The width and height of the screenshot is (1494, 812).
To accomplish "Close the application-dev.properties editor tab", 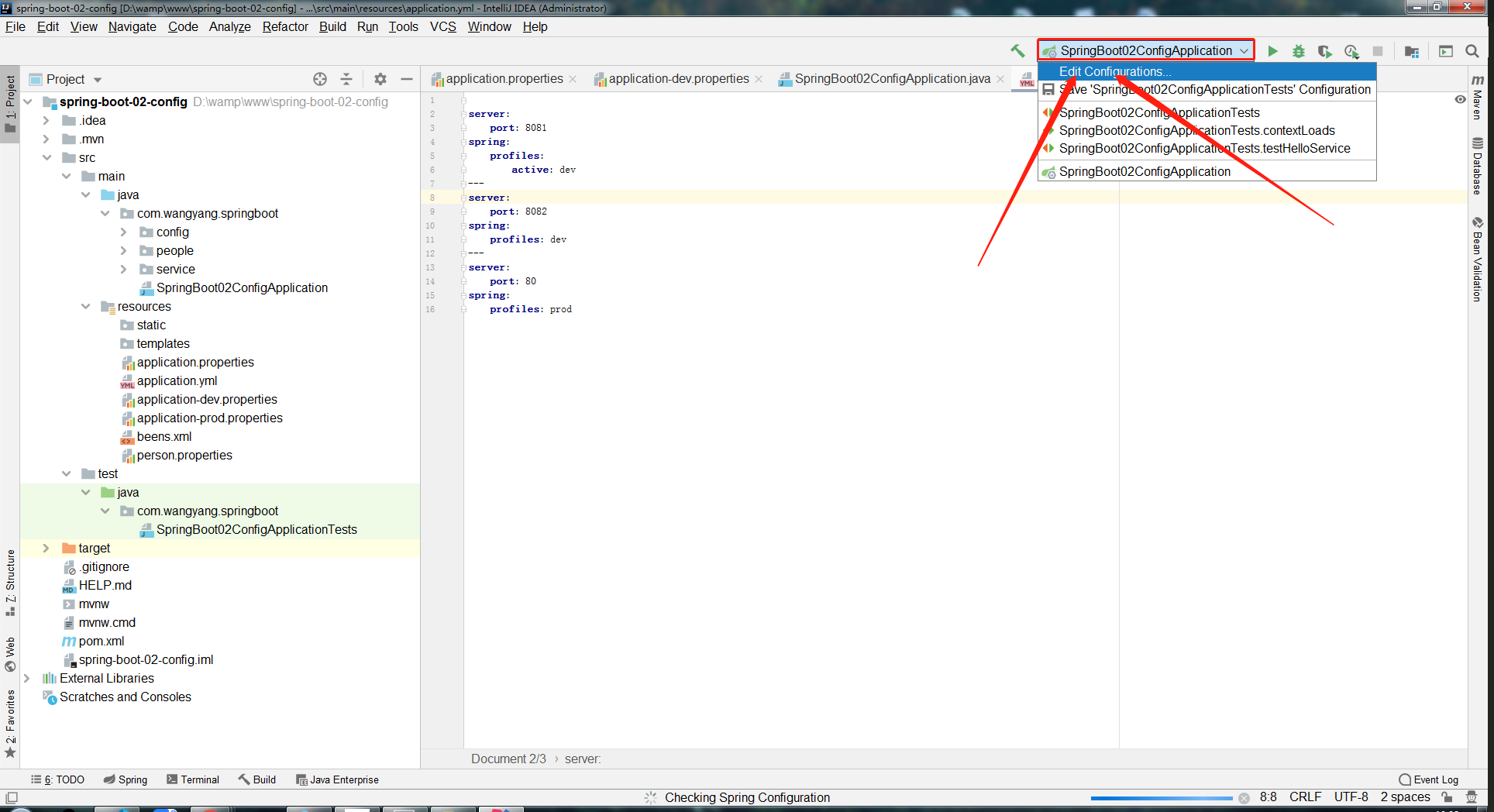I will pos(759,79).
